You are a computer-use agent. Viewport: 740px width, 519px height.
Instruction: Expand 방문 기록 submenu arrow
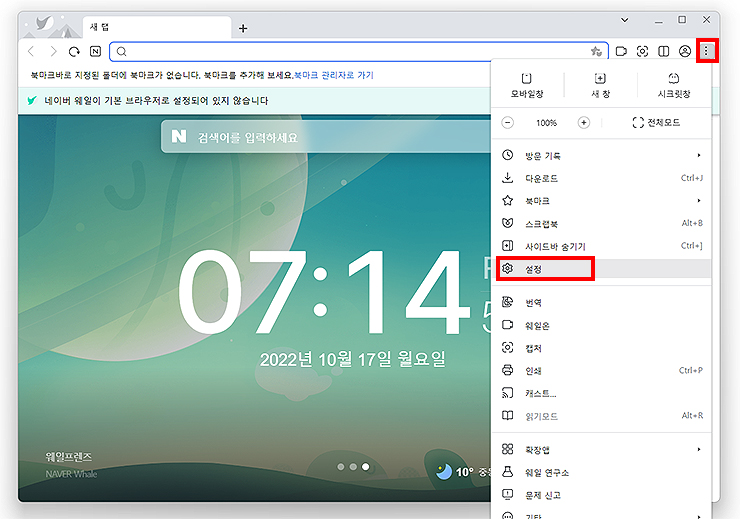(x=699, y=155)
